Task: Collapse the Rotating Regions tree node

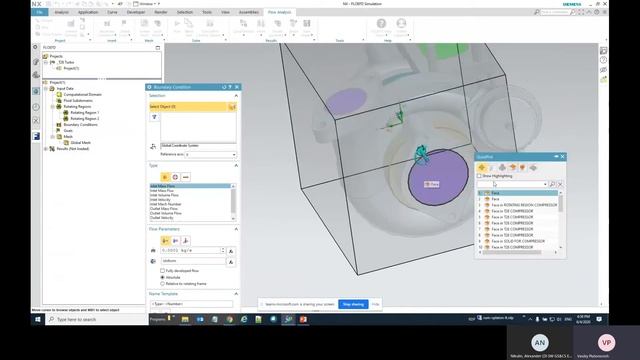Action: (x=53, y=107)
